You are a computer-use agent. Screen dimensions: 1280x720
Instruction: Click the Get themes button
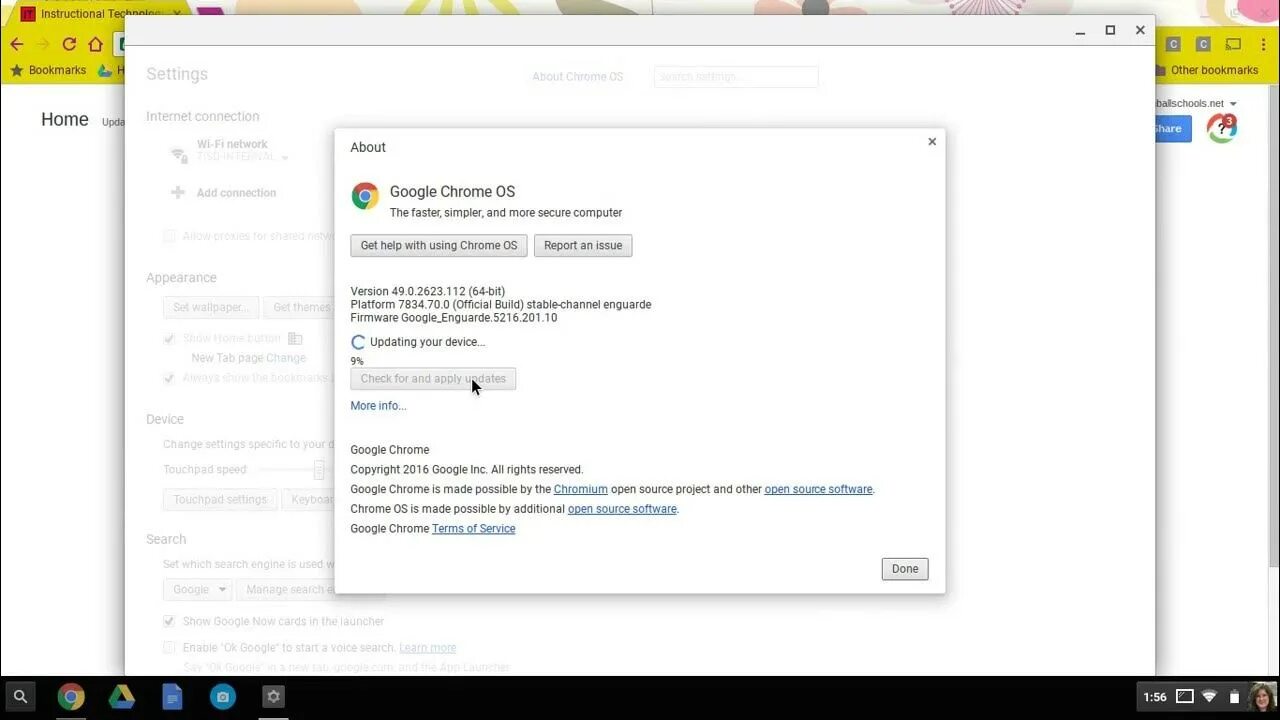[x=299, y=307]
